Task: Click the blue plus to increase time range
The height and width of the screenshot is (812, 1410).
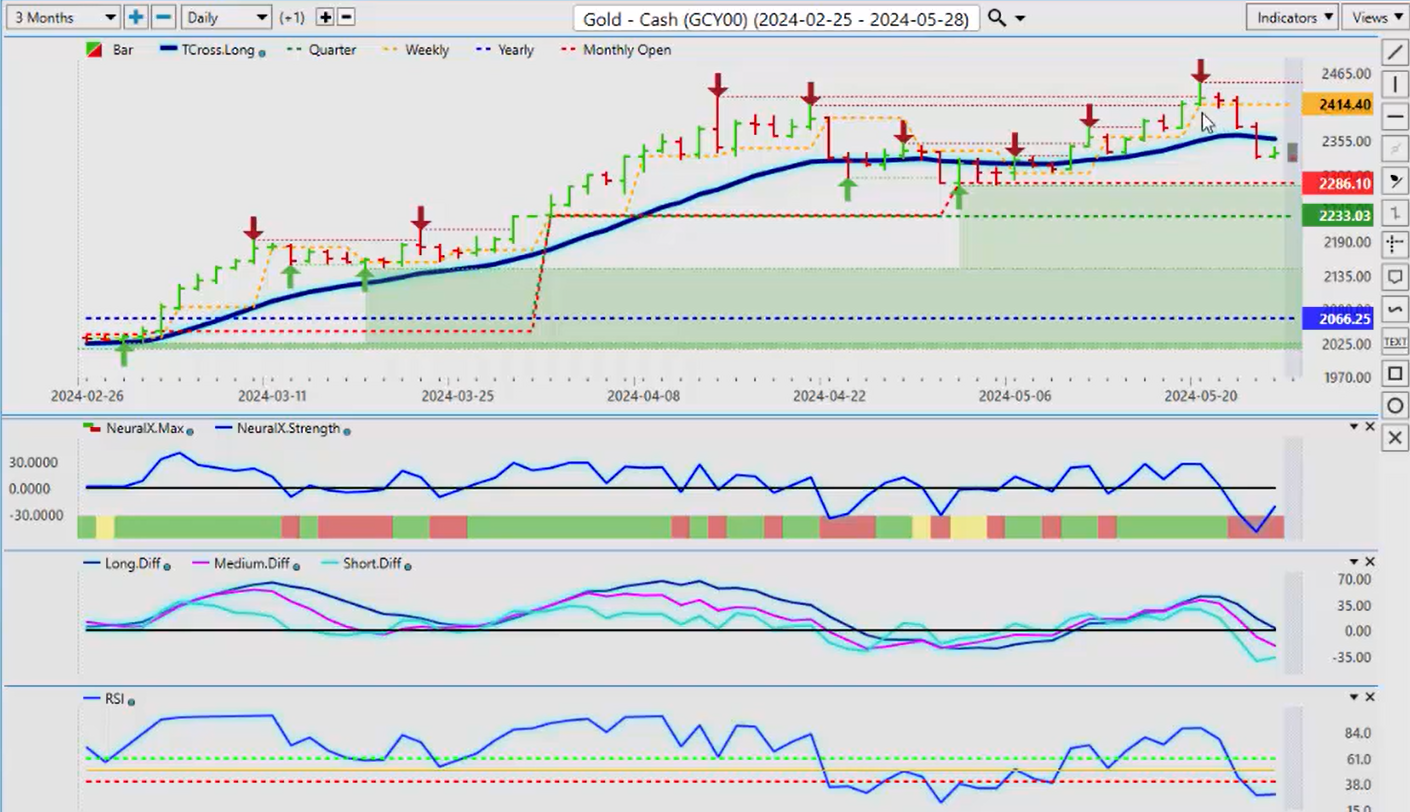Action: point(135,17)
